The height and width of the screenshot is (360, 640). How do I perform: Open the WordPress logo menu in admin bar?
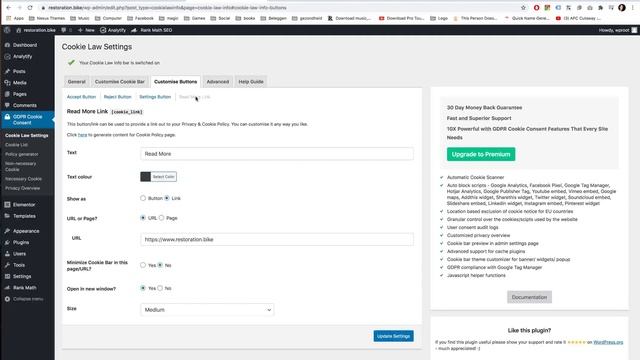[x=7, y=30]
